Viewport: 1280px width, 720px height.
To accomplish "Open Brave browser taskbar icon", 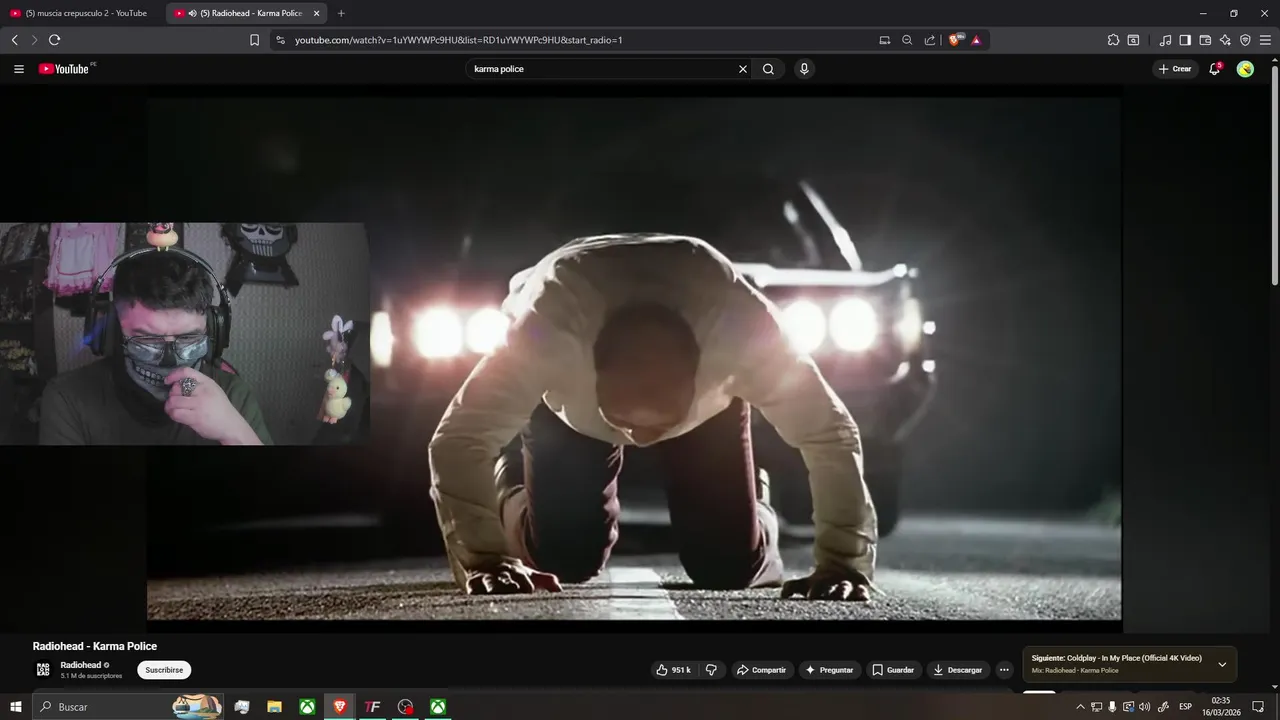I will pyautogui.click(x=340, y=707).
